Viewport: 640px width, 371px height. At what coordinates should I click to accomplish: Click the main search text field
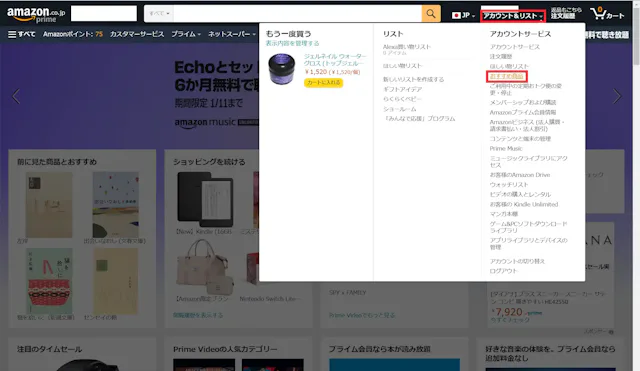pyautogui.click(x=298, y=13)
